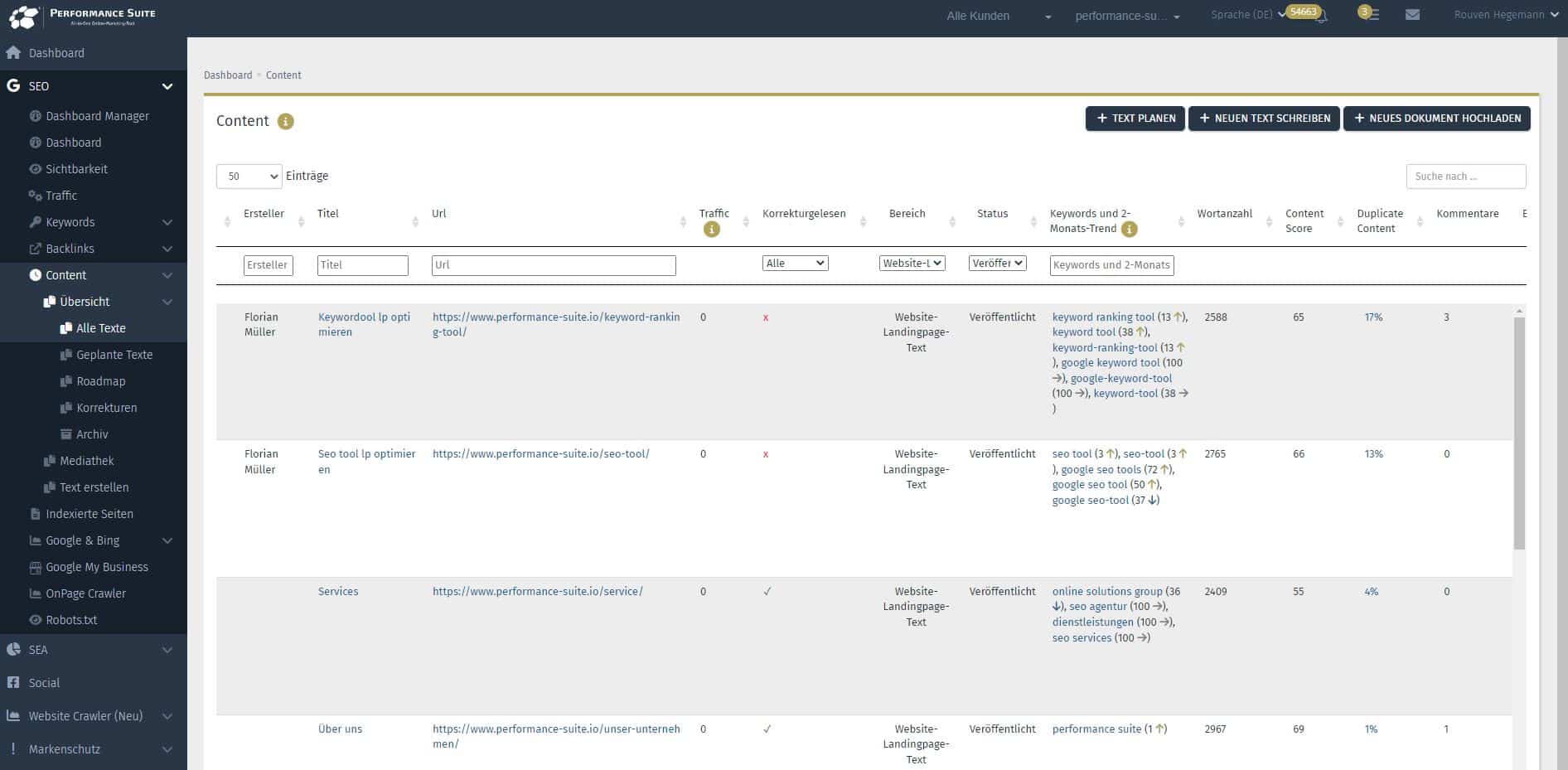
Task: Open the keyword-ranking-tool URL link
Action: tap(556, 325)
